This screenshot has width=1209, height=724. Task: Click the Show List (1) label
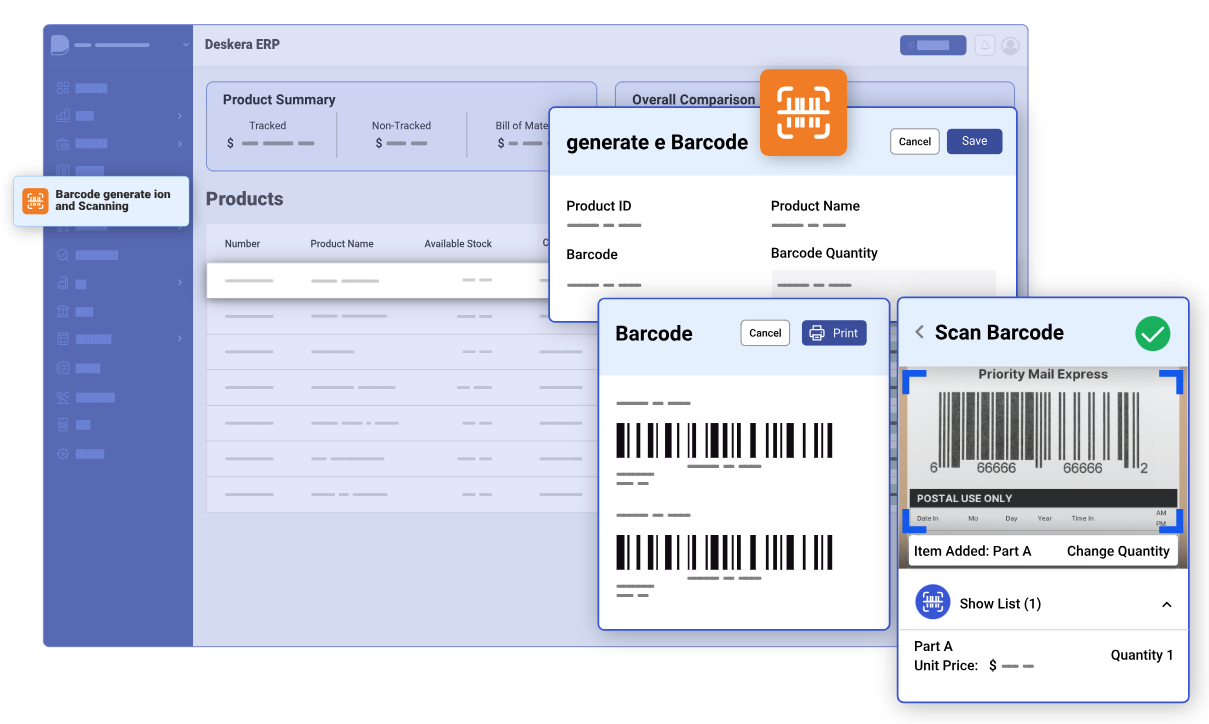pos(1000,604)
